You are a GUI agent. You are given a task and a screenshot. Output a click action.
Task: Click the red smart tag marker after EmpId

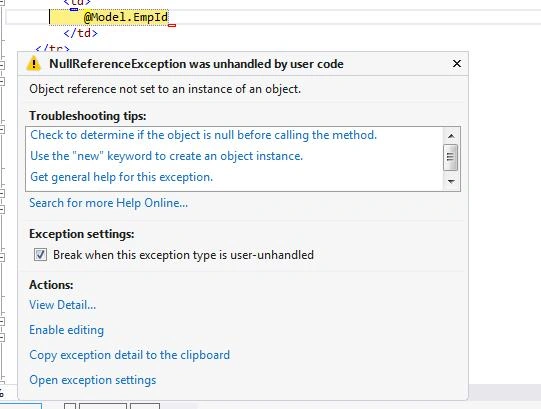172,25
